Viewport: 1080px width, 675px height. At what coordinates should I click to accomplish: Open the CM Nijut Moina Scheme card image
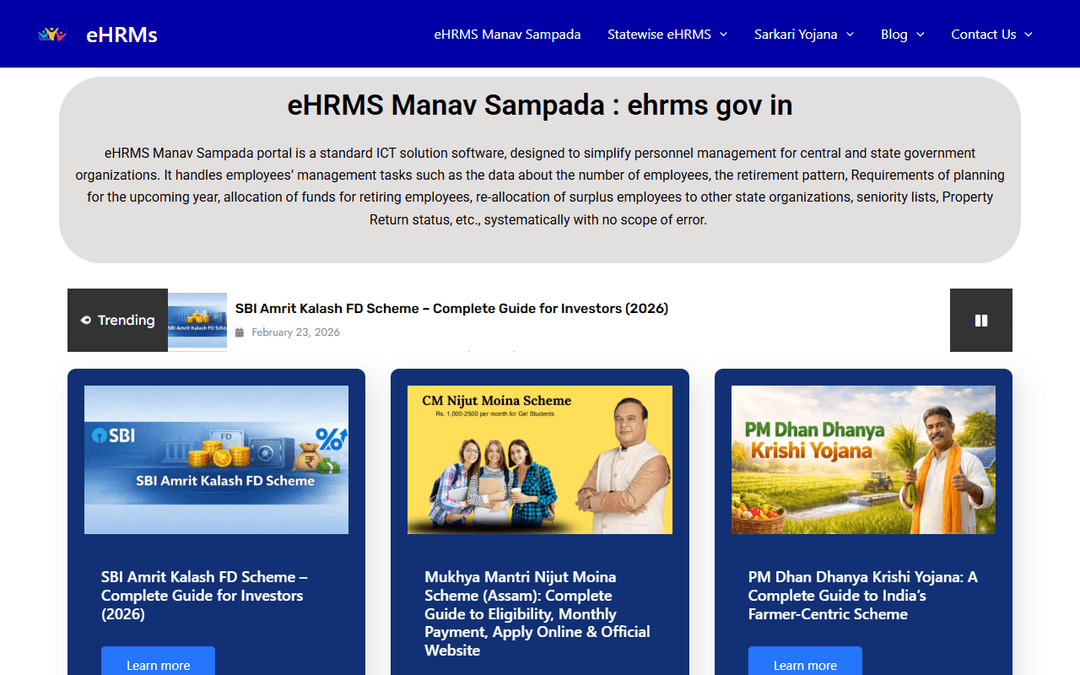pos(540,459)
